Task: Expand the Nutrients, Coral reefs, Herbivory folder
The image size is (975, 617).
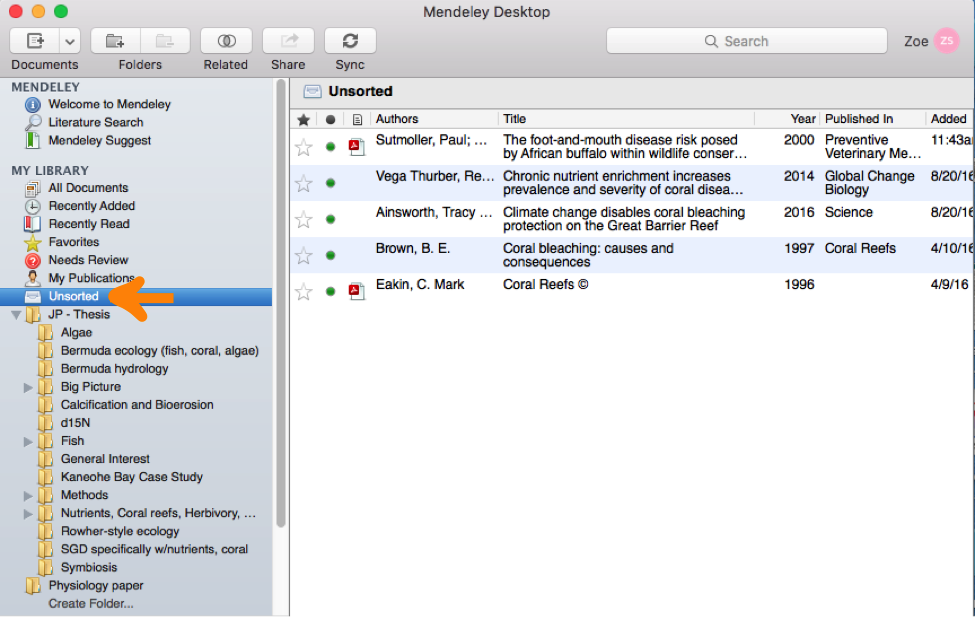Action: point(28,514)
